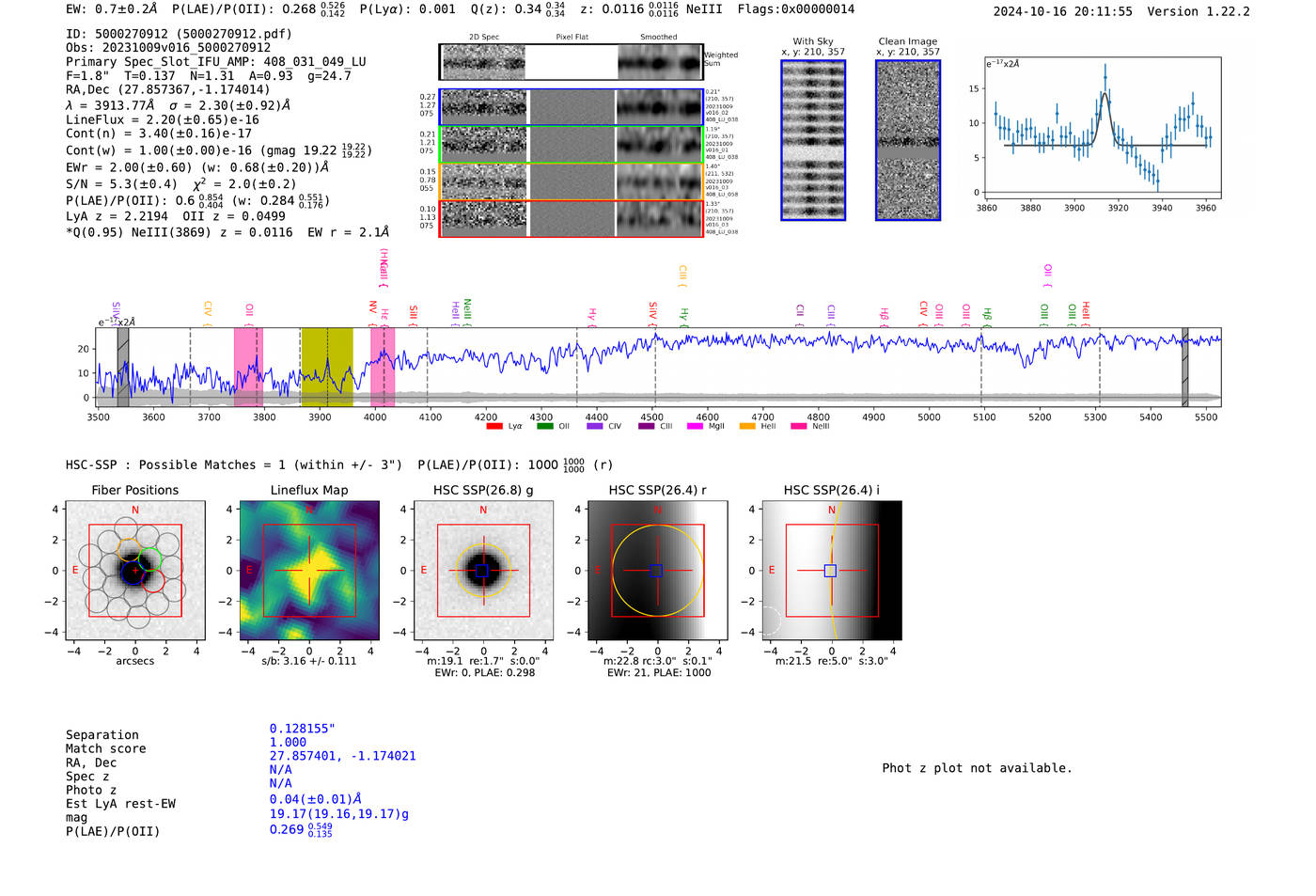1316x896 pixels.
Task: Click the With Sky 2D image
Action: [x=813, y=140]
